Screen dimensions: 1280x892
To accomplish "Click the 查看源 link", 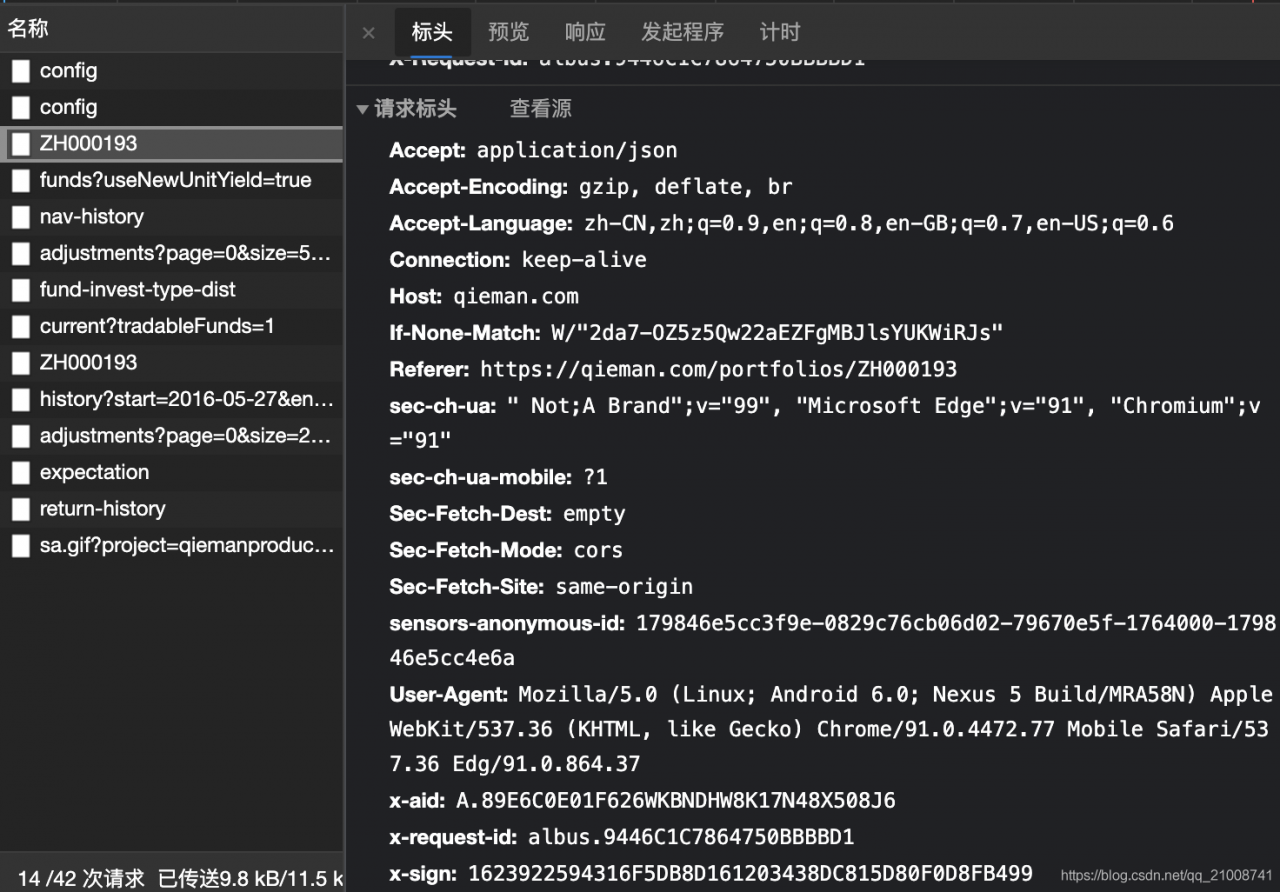I will point(541,109).
